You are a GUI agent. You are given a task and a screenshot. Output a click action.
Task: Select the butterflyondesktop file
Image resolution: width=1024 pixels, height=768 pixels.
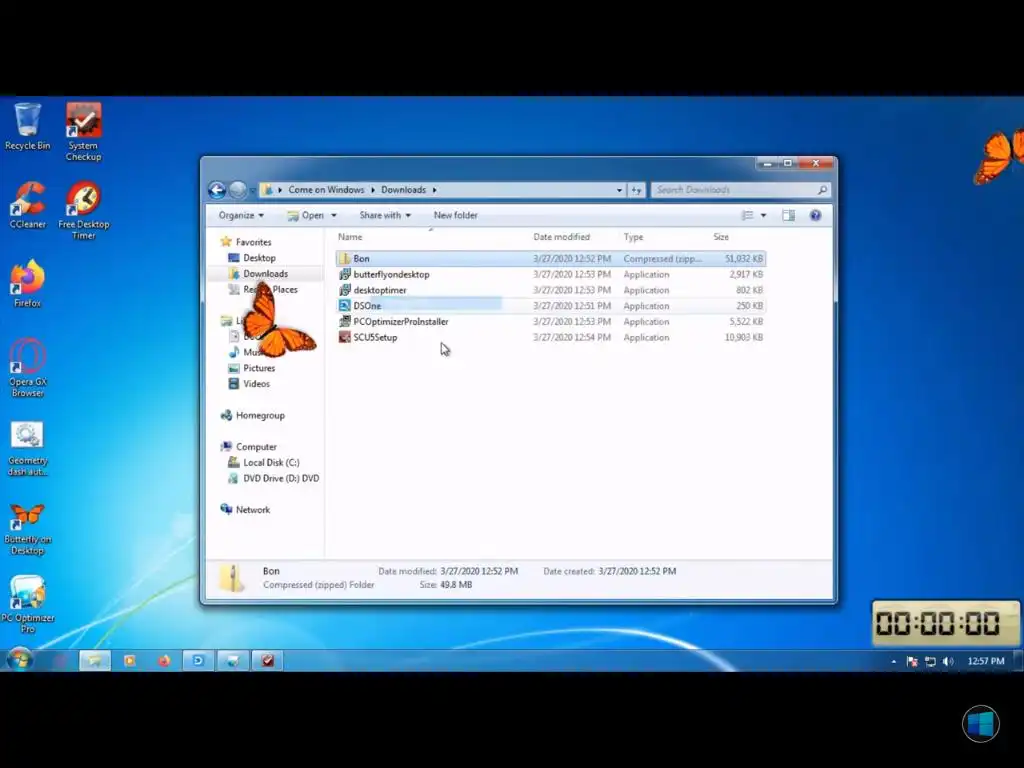tap(551, 275)
